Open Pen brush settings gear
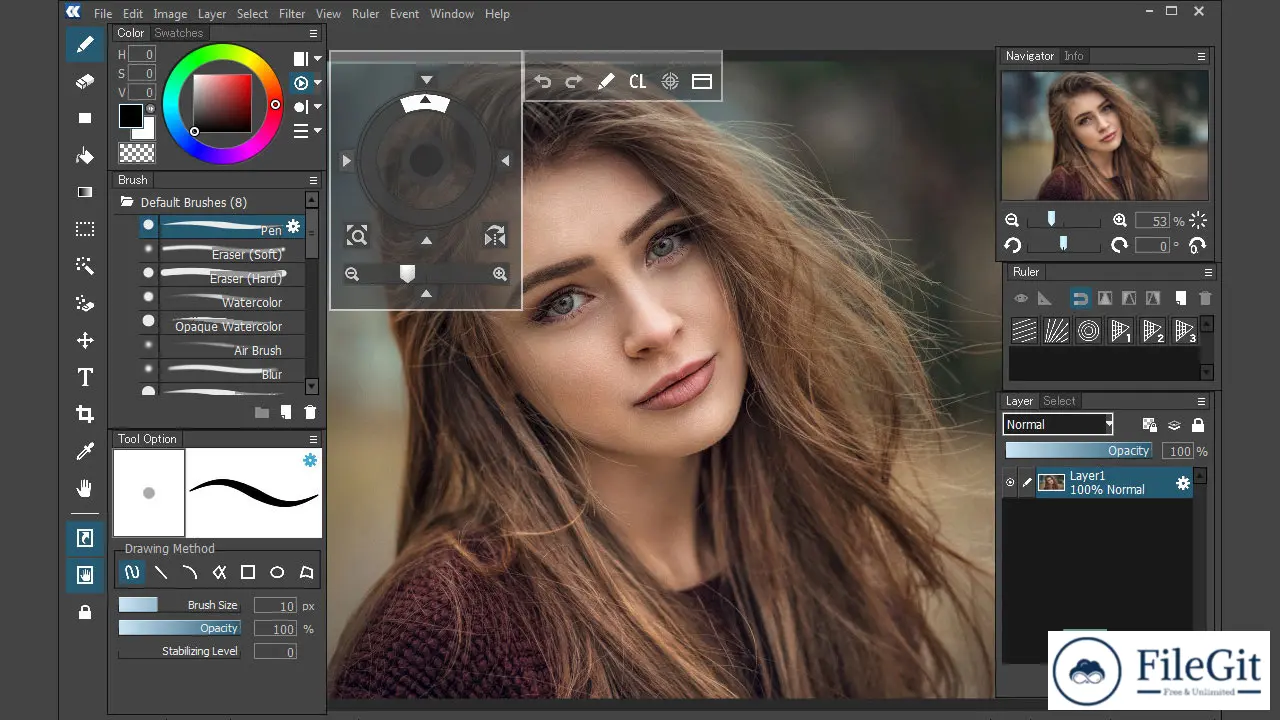The image size is (1280, 720). point(293,227)
